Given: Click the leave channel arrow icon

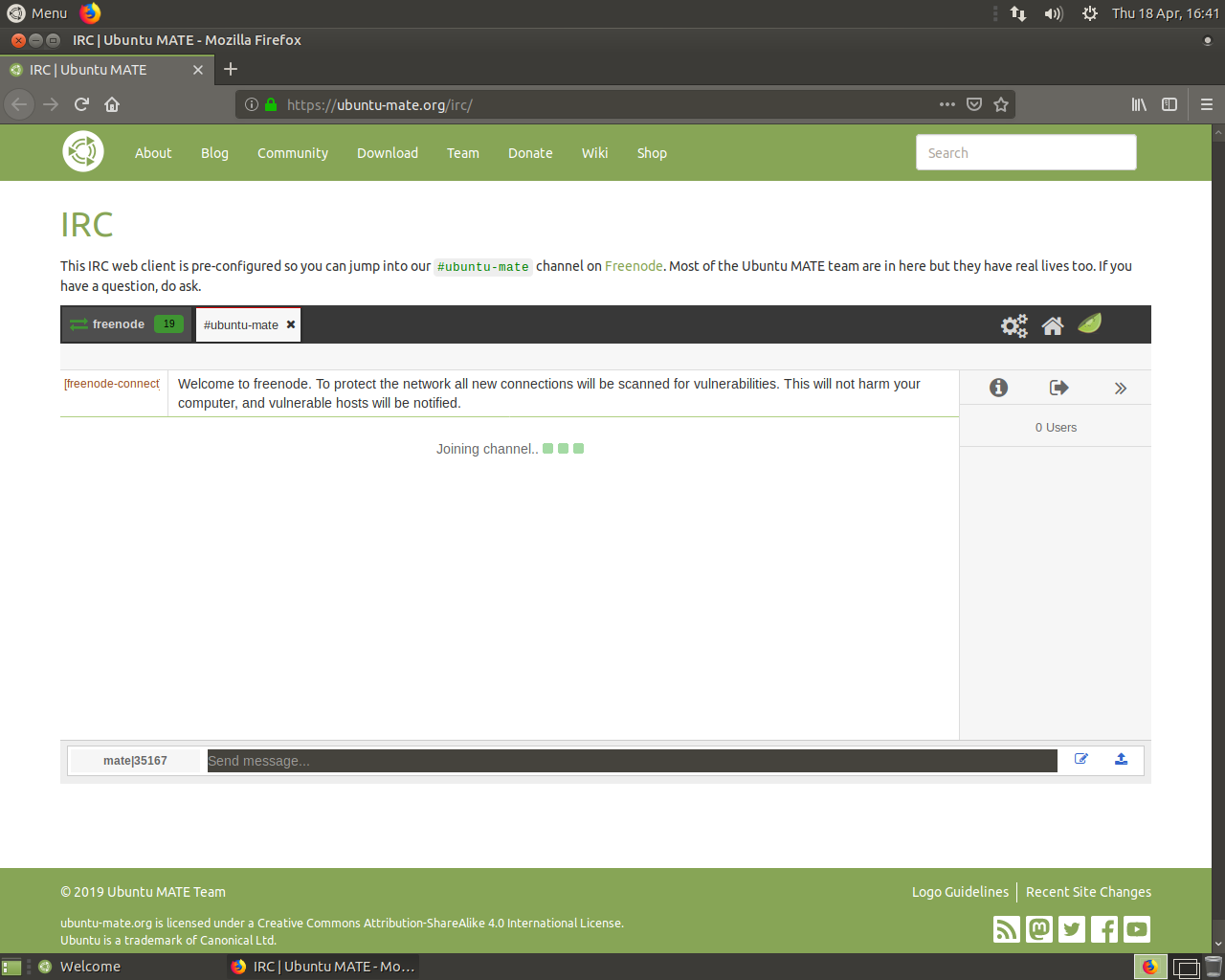Looking at the screenshot, I should pyautogui.click(x=1058, y=388).
